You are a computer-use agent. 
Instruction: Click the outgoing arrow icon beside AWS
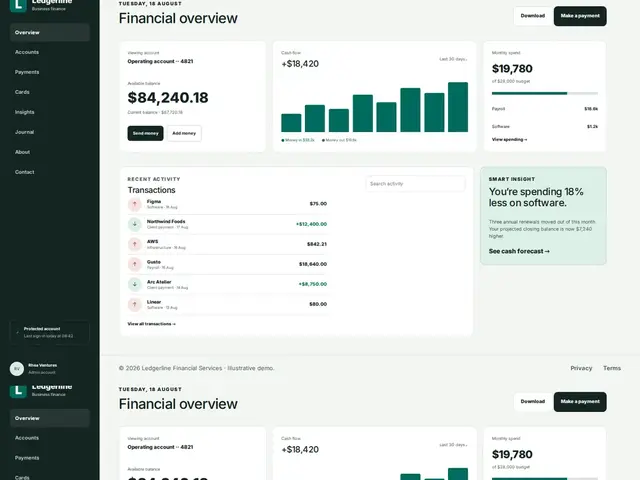coord(135,244)
